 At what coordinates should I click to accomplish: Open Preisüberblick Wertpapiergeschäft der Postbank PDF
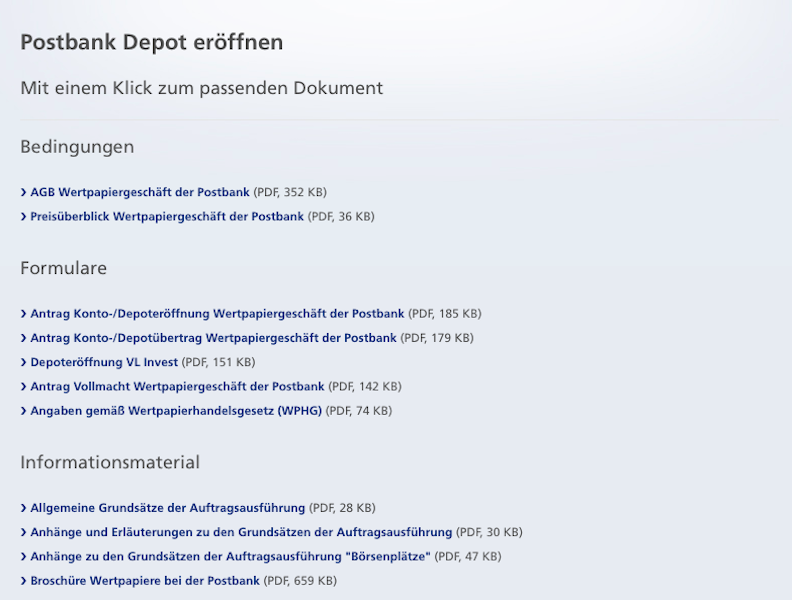167,217
